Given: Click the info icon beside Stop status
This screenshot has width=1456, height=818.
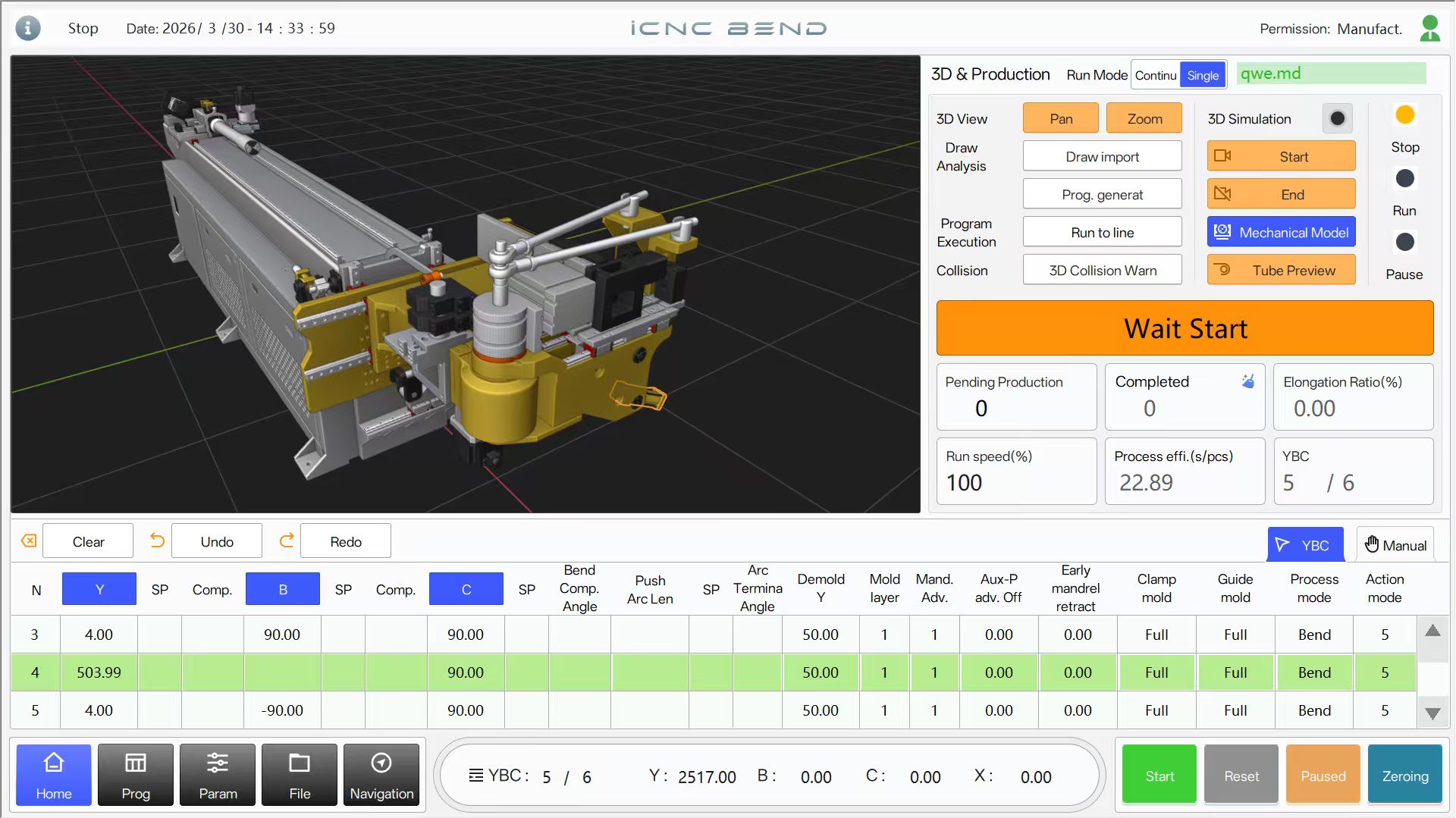Looking at the screenshot, I should click(28, 28).
